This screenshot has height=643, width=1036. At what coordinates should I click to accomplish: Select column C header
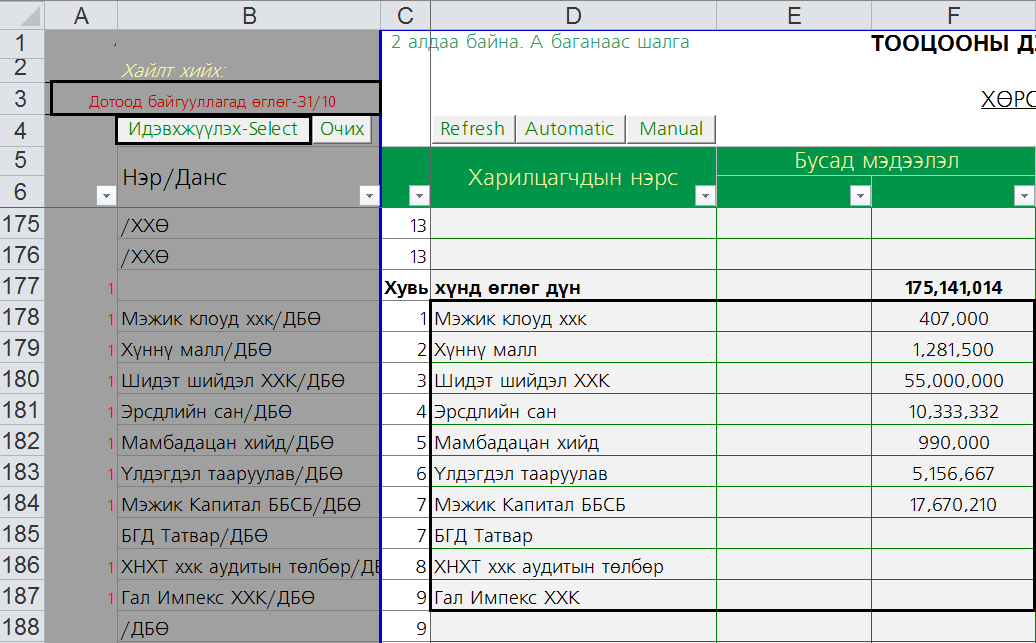tap(406, 15)
